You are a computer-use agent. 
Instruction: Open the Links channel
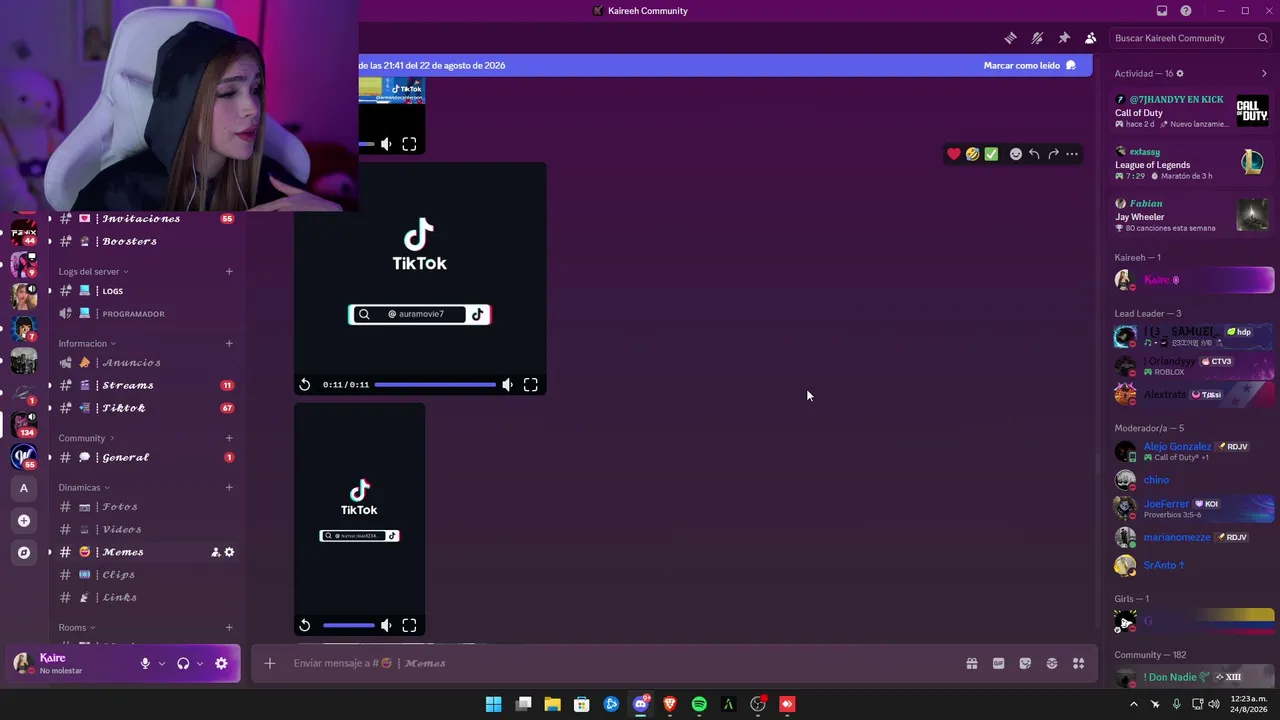(x=147, y=597)
